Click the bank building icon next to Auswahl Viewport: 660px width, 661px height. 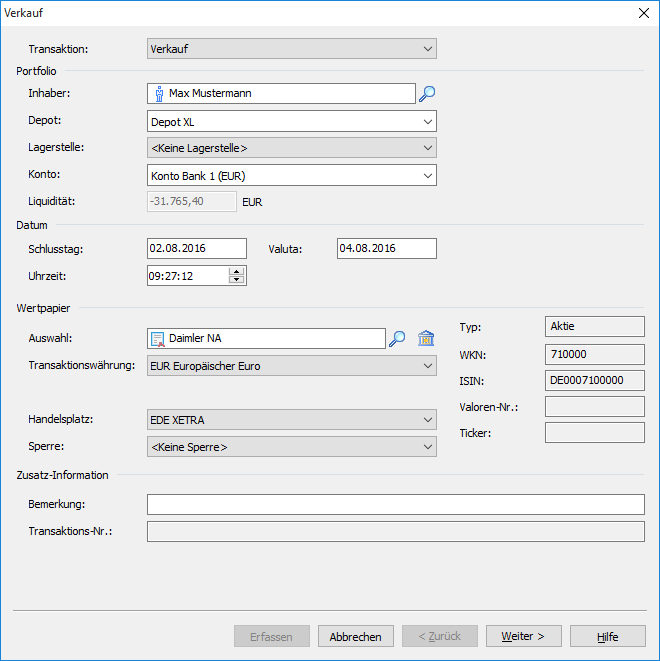click(426, 339)
